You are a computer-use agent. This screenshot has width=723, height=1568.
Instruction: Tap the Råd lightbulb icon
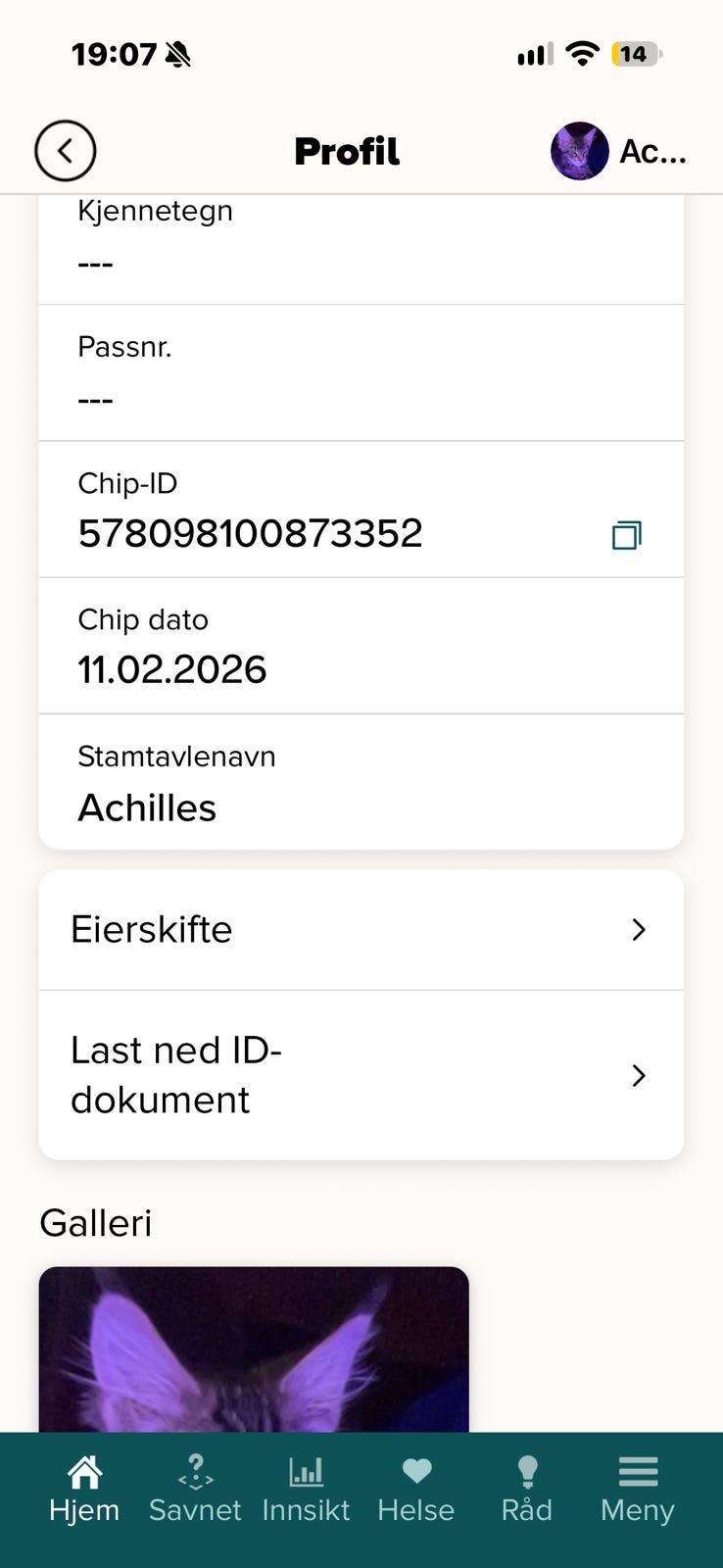coord(527,1471)
